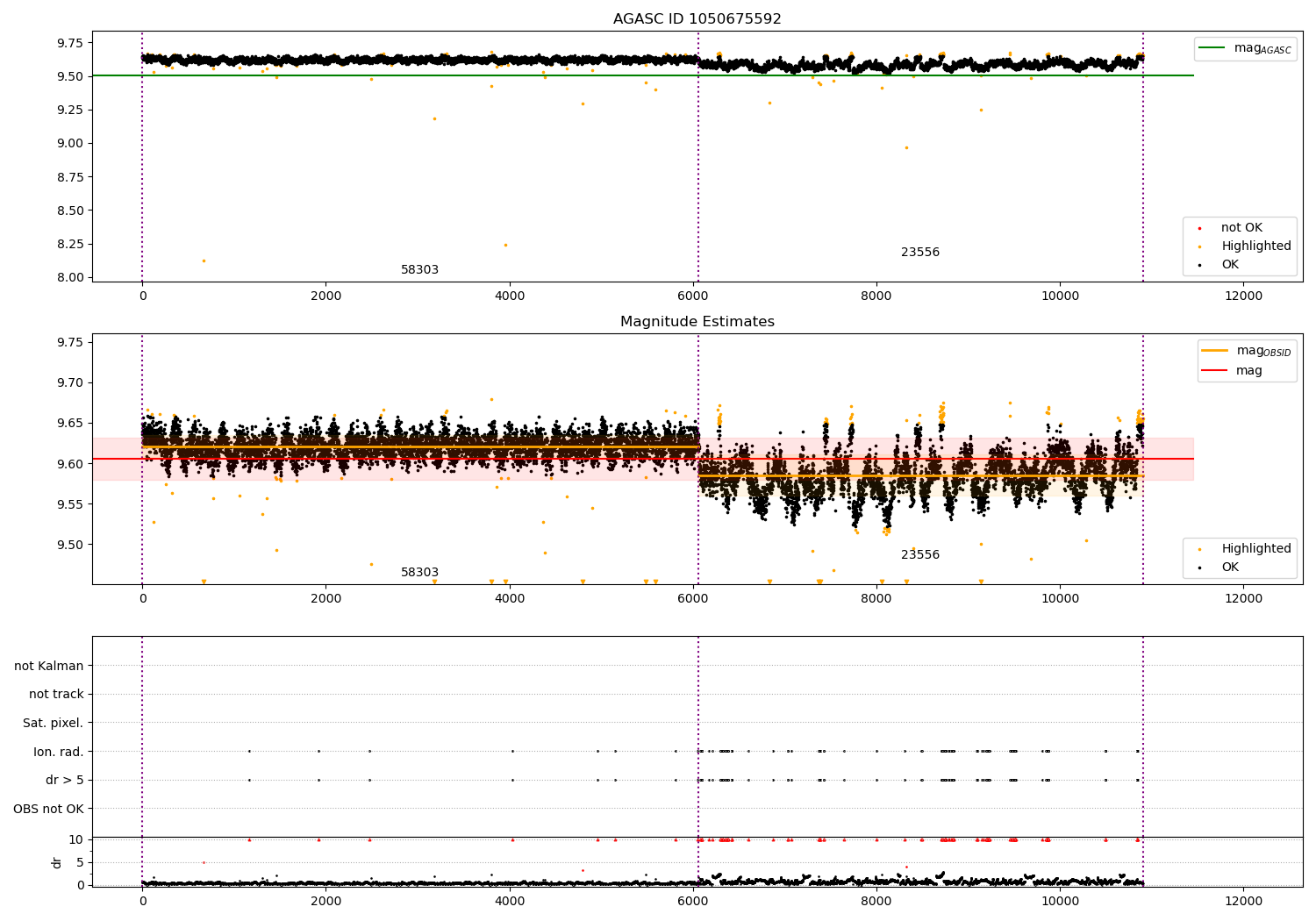Click the 9.75 y-tick label in the top plot
Image resolution: width=1316 pixels, height=921 pixels.
pos(69,43)
